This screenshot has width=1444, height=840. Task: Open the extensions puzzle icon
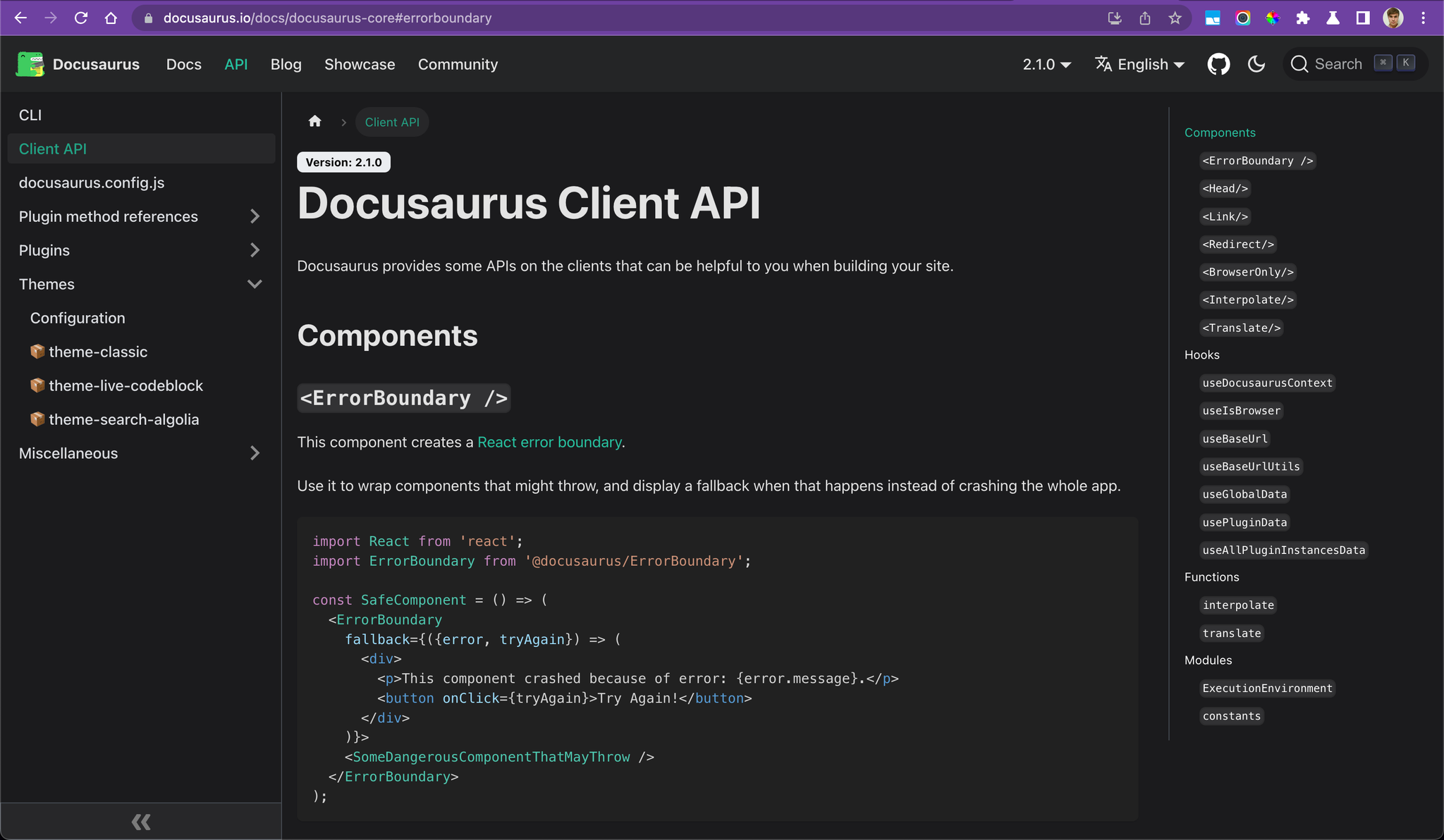pos(1303,18)
